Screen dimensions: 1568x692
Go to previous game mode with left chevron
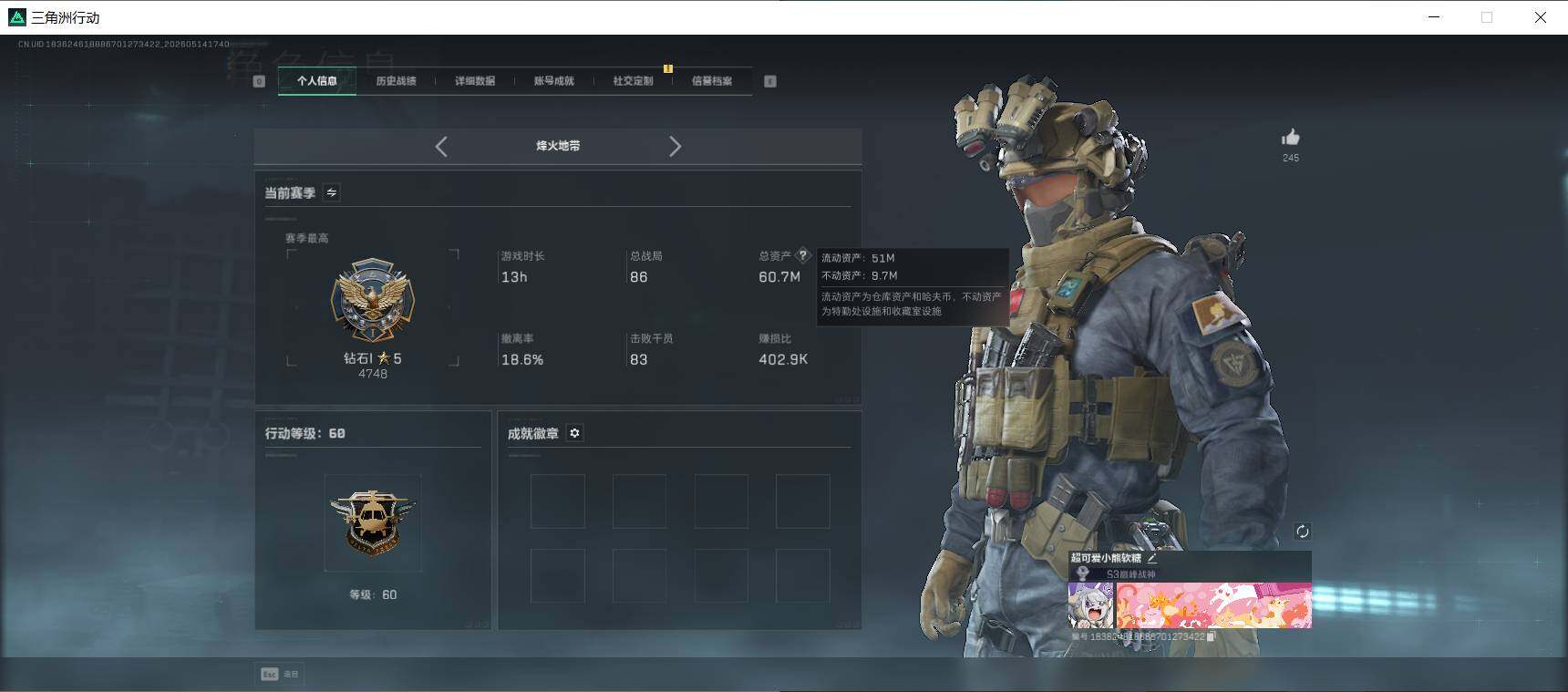pos(441,146)
